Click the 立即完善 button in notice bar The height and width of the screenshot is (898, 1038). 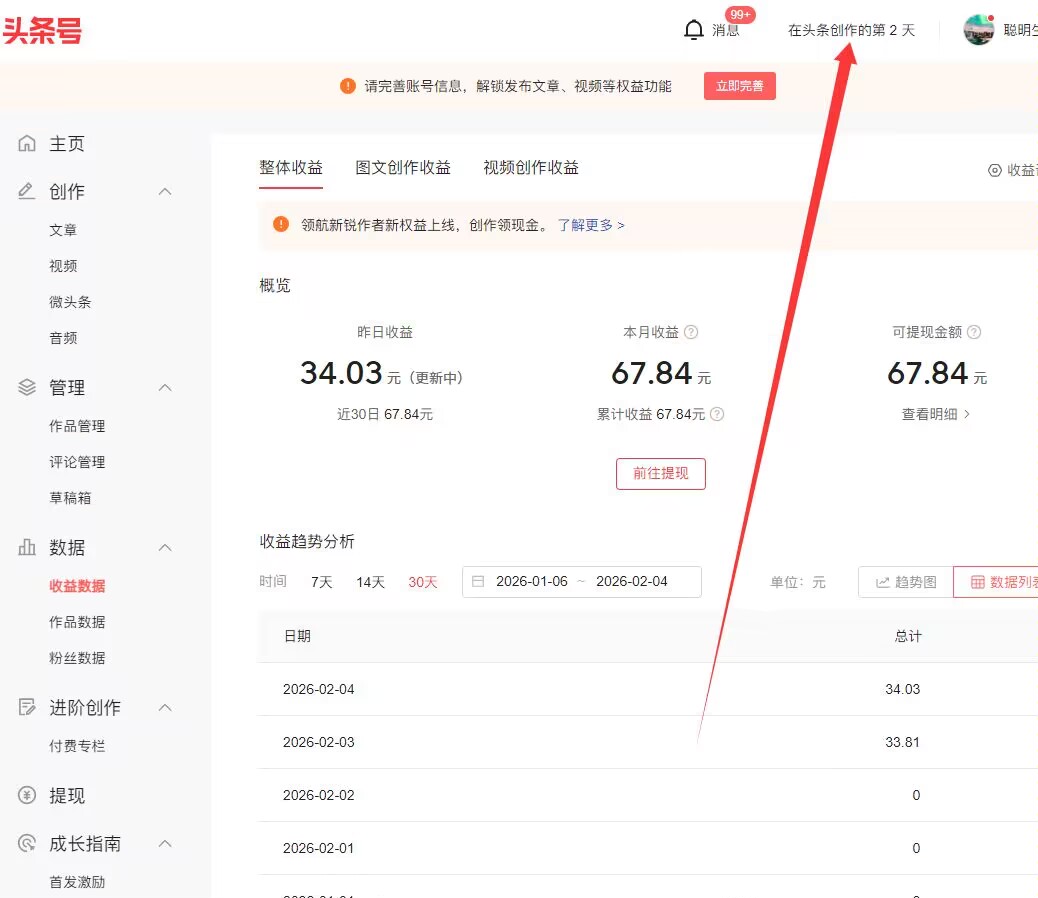[739, 86]
